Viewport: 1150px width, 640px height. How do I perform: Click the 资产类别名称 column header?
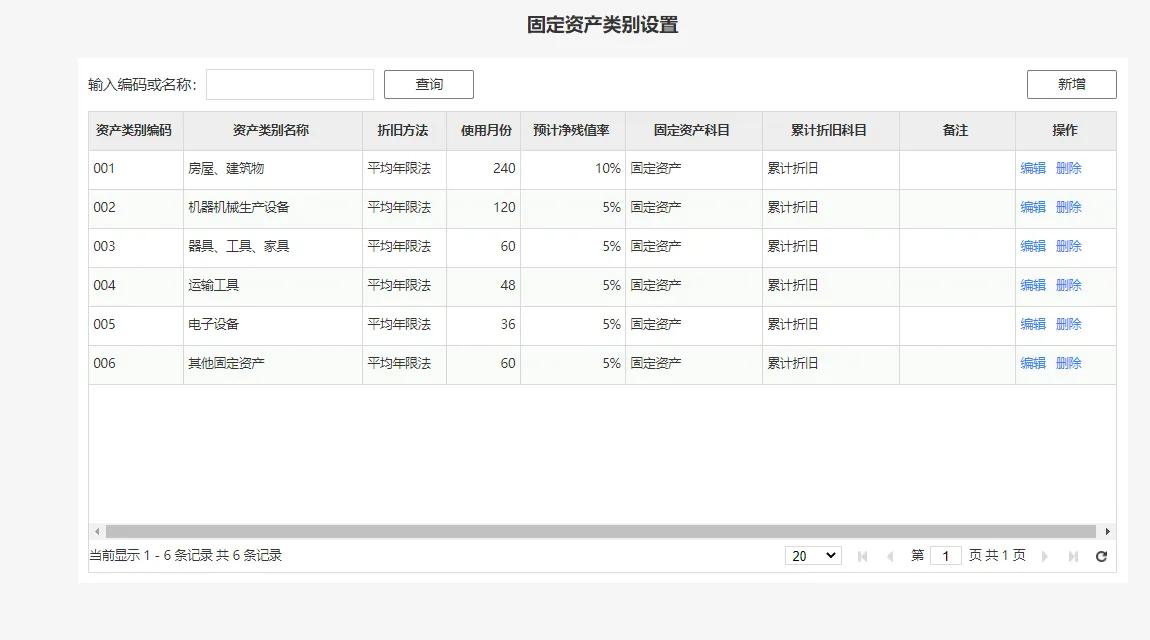coord(270,130)
